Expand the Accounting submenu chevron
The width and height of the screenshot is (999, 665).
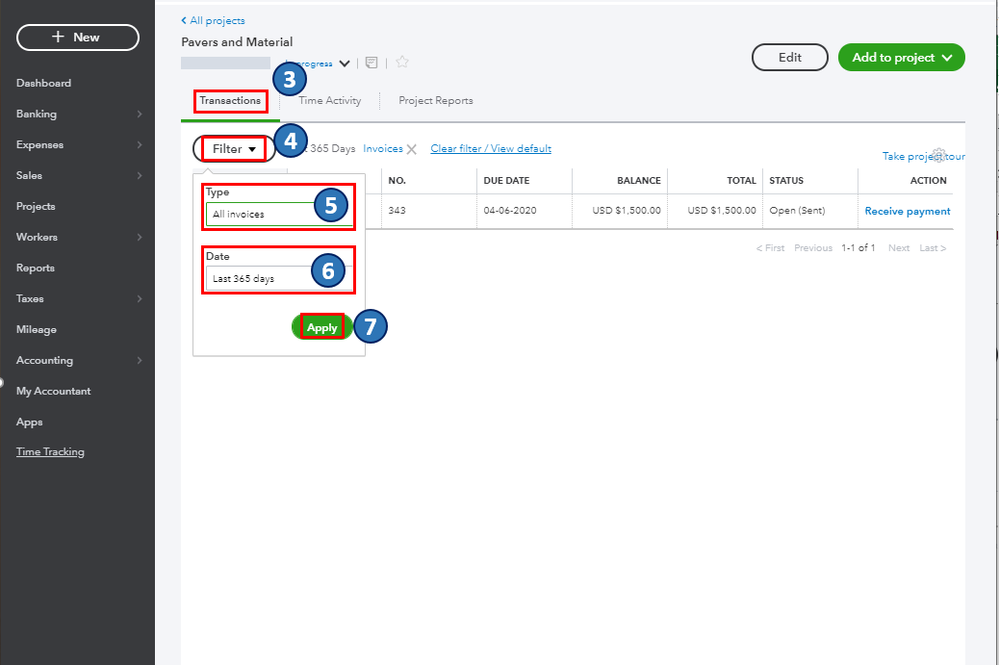[x=139, y=361]
